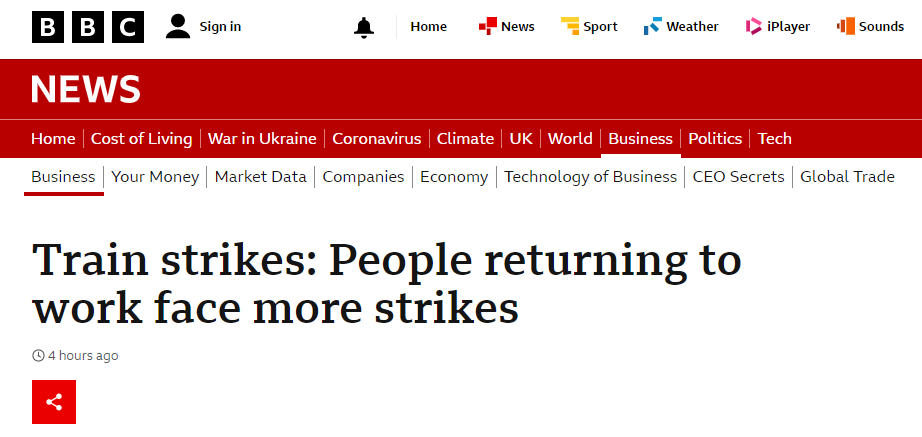
Task: View Market Data subsection
Action: (260, 176)
